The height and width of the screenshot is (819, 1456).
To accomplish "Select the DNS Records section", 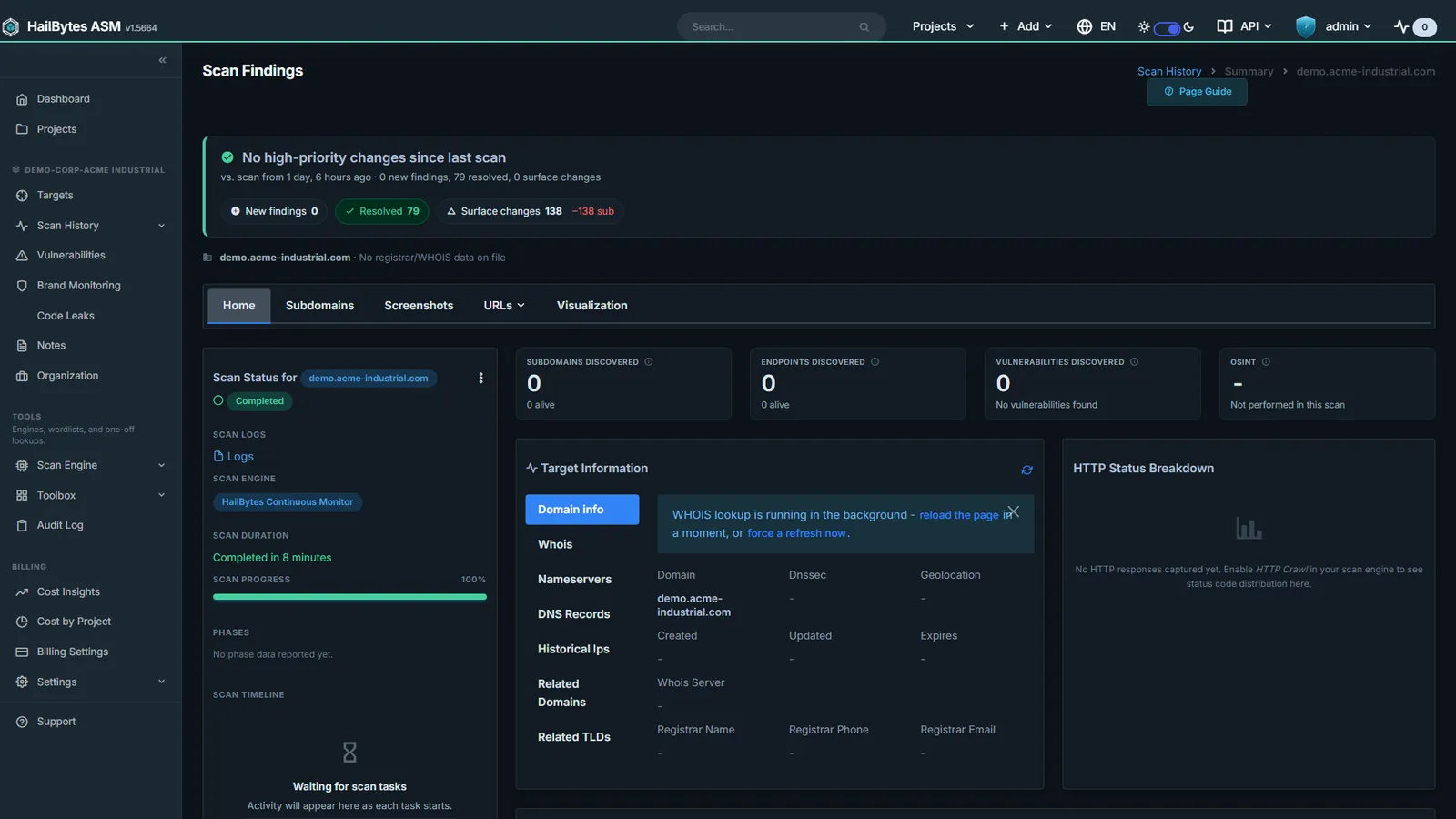I will point(582,614).
